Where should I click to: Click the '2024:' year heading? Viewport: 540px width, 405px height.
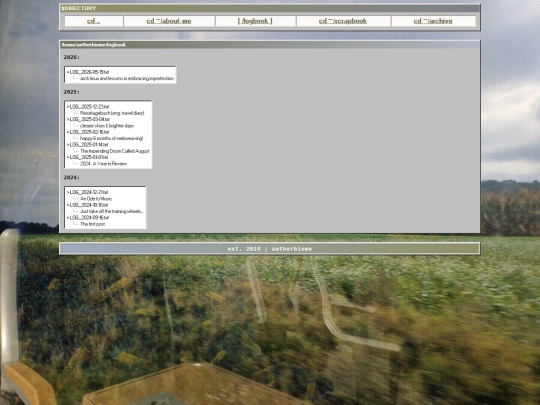pos(72,177)
